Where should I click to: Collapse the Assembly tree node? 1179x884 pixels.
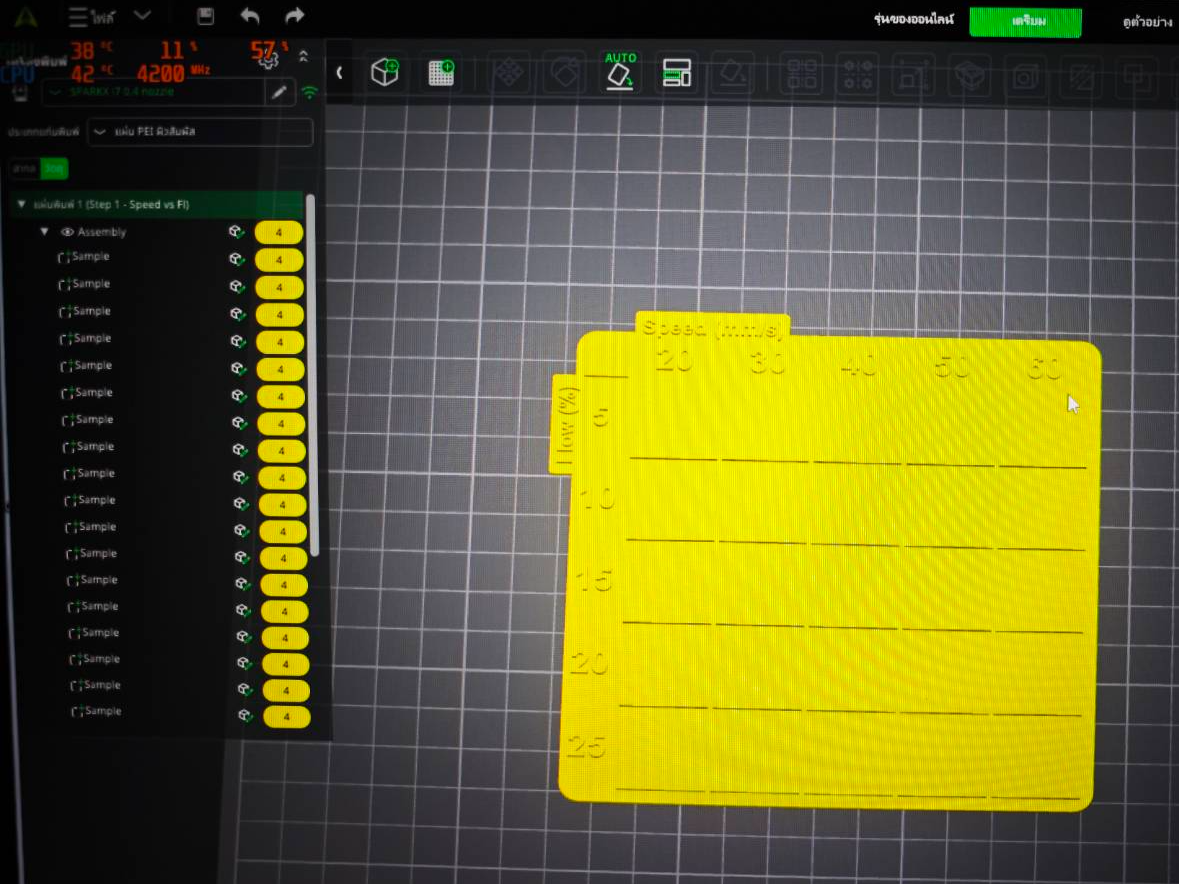[44, 232]
